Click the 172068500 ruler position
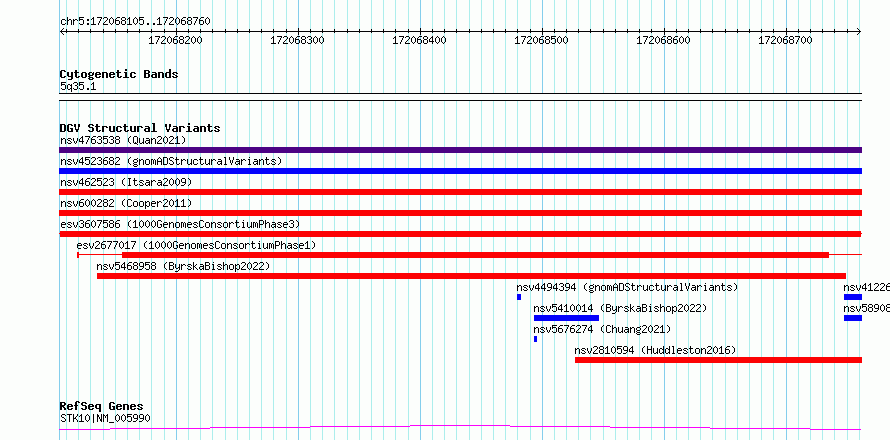 coord(541,40)
